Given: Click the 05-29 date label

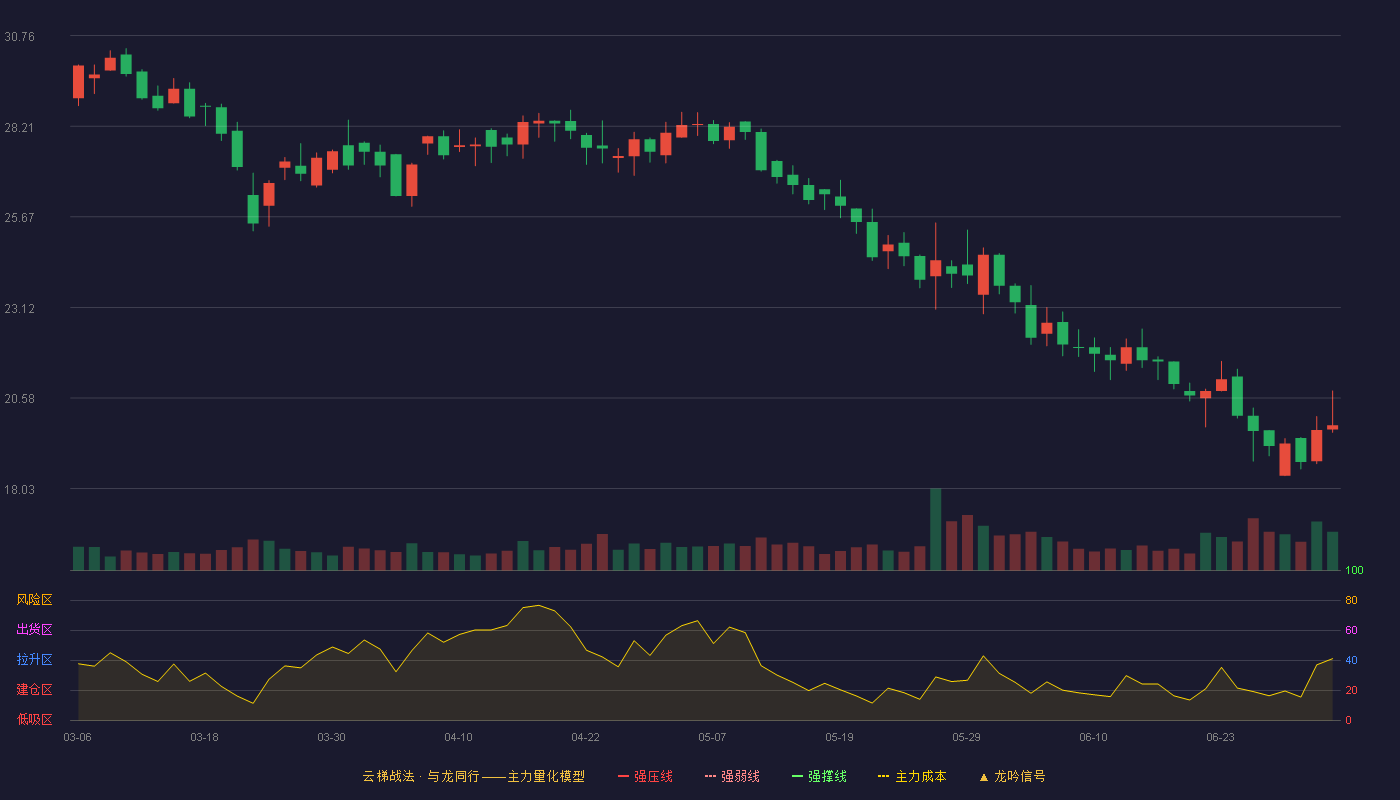Looking at the screenshot, I should tap(966, 737).
